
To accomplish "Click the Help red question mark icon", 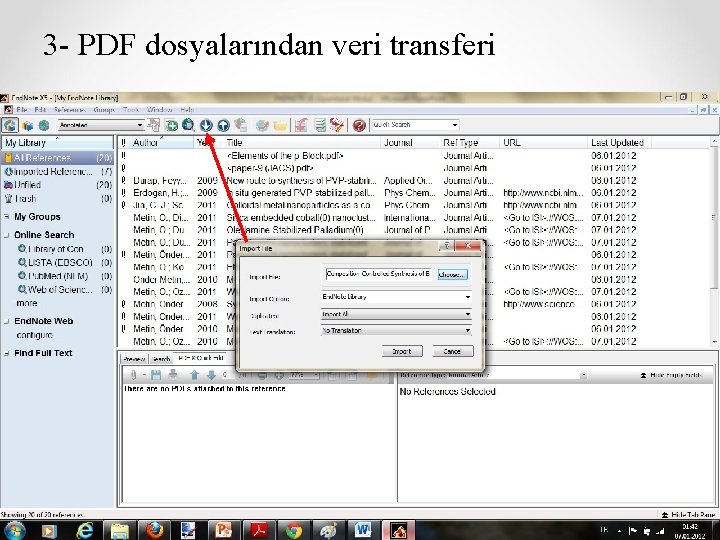I will tap(359, 125).
